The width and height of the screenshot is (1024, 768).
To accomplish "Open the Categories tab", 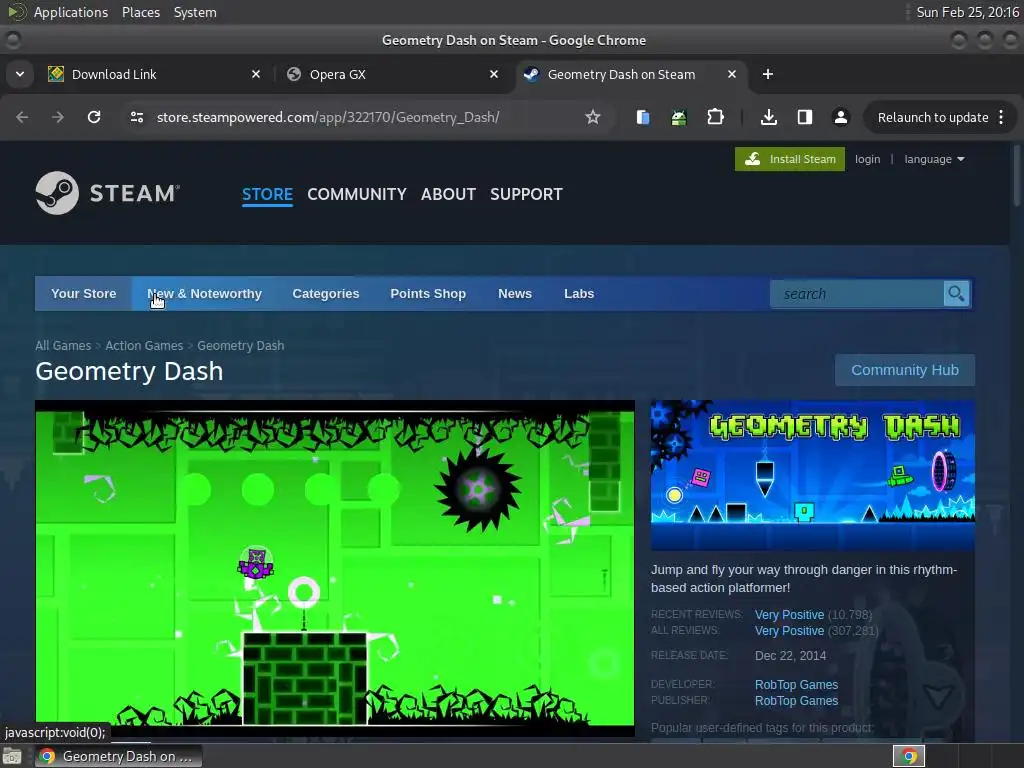I will pos(326,294).
